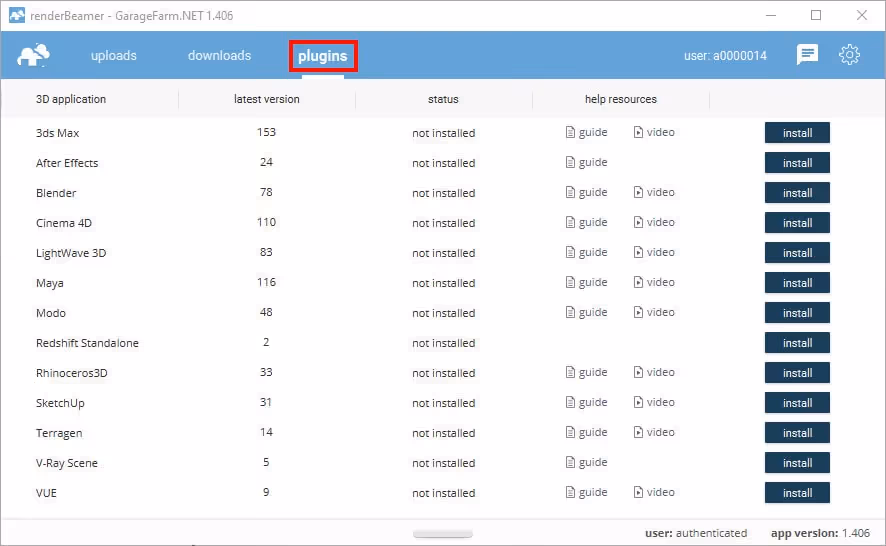Open the After Effects guide link
Image resolution: width=886 pixels, height=546 pixels.
tap(587, 162)
